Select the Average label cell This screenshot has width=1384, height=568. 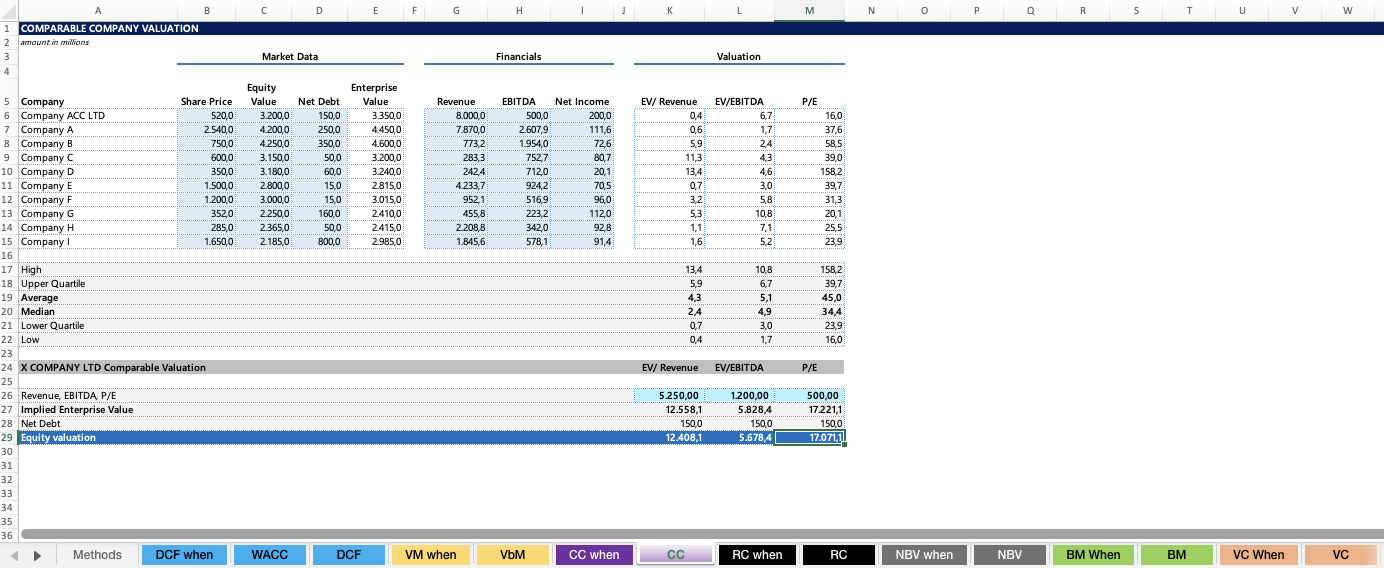(97, 298)
